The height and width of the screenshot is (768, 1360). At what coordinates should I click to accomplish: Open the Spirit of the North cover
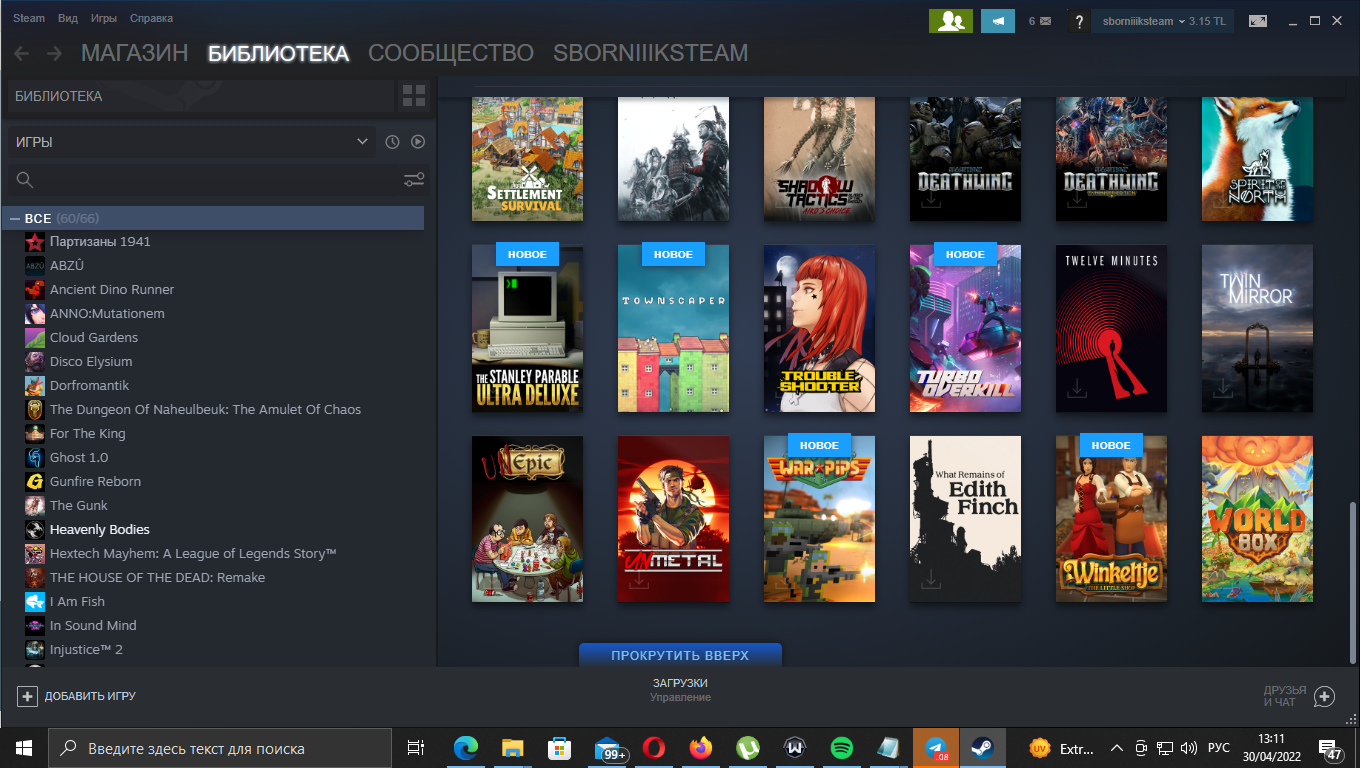(x=1257, y=159)
